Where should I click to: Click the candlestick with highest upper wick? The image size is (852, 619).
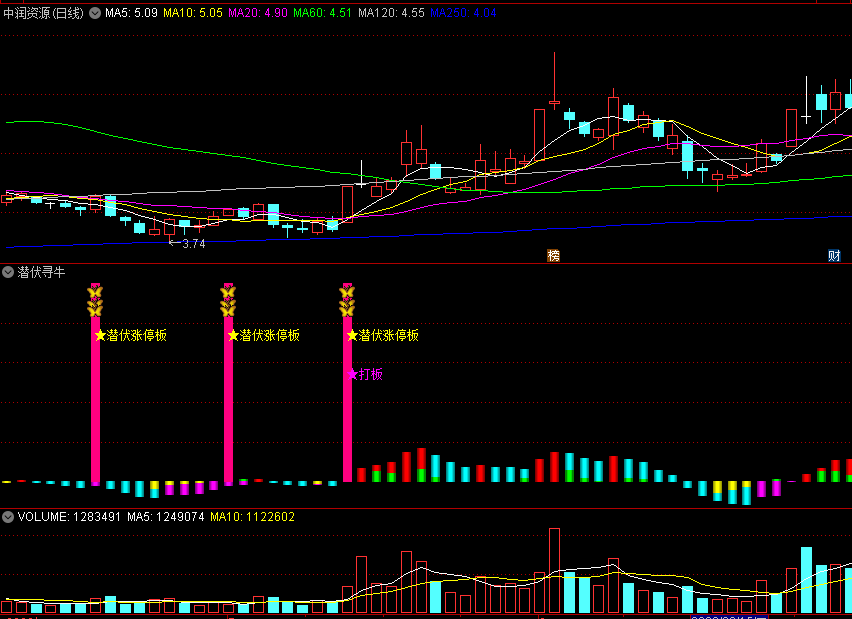[x=554, y=80]
